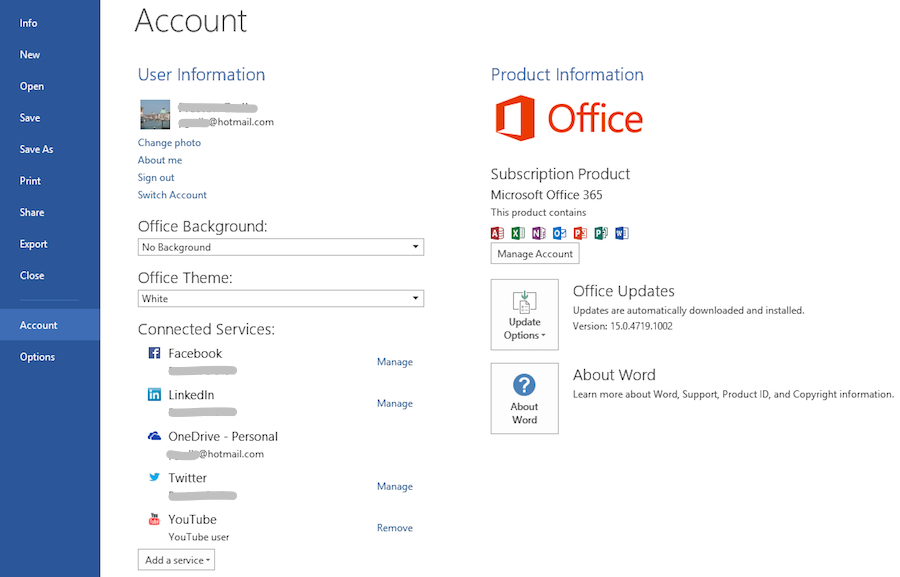Click the Word icon under This product contains
Screen dimensions: 900x577
pyautogui.click(x=622, y=232)
